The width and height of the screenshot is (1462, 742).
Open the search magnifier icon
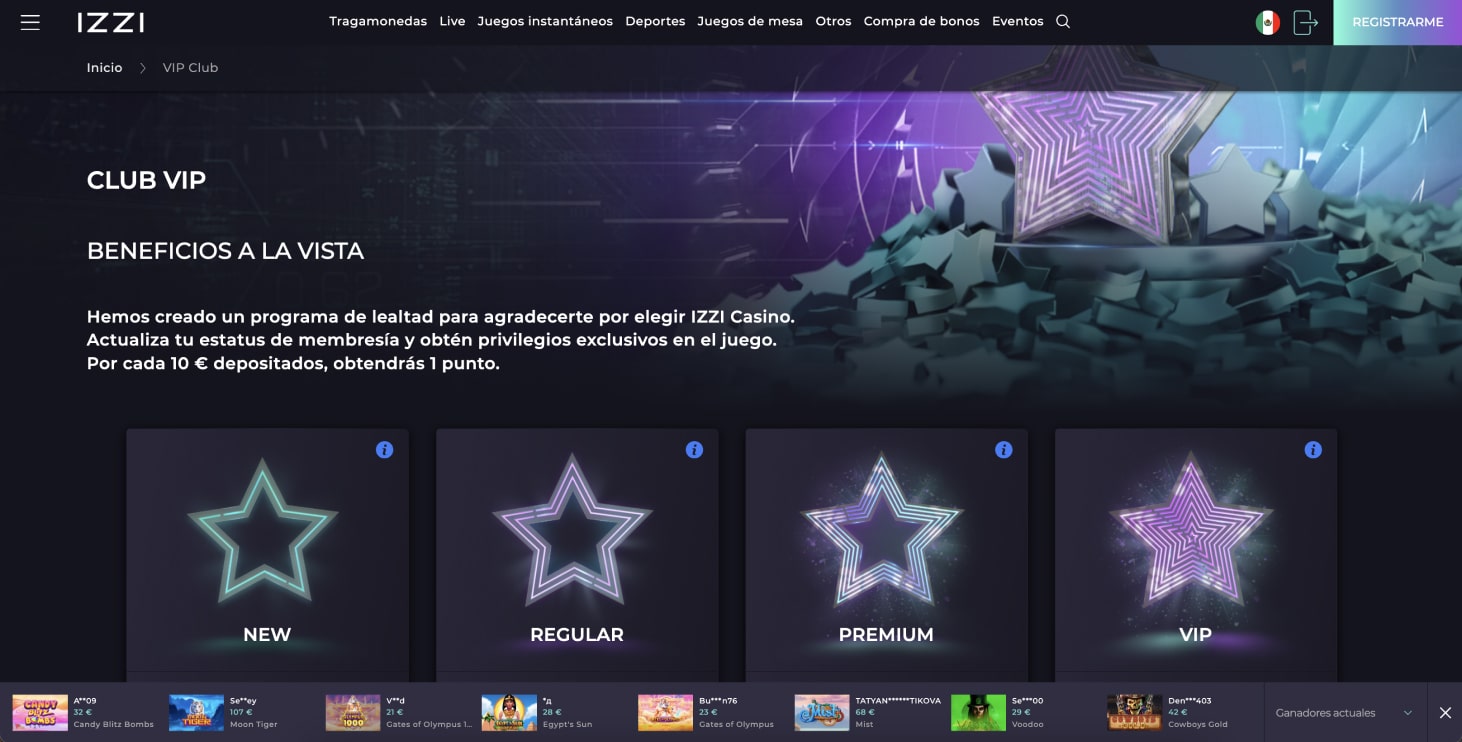click(x=1063, y=21)
